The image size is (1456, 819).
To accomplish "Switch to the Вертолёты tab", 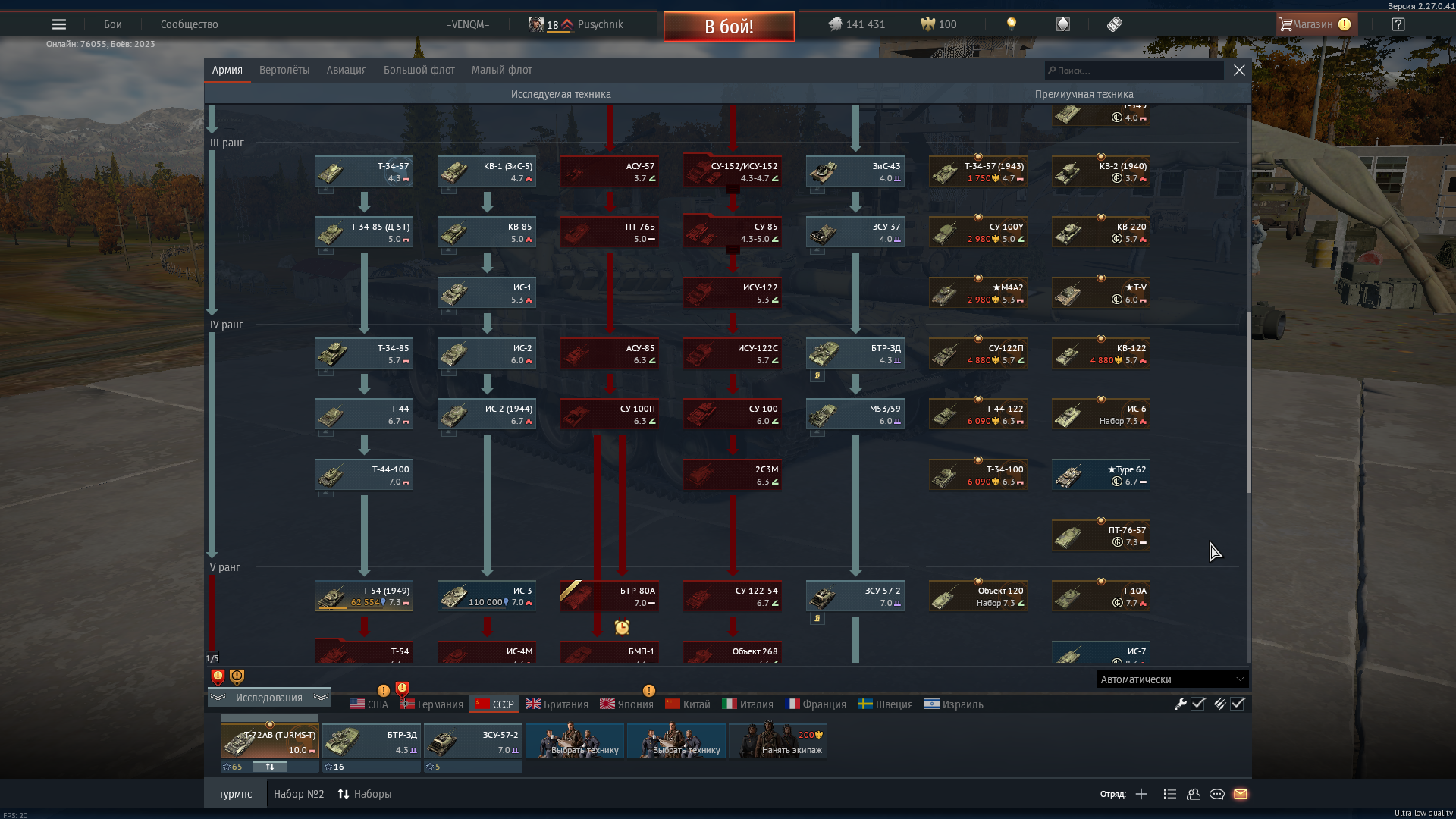I will click(284, 70).
